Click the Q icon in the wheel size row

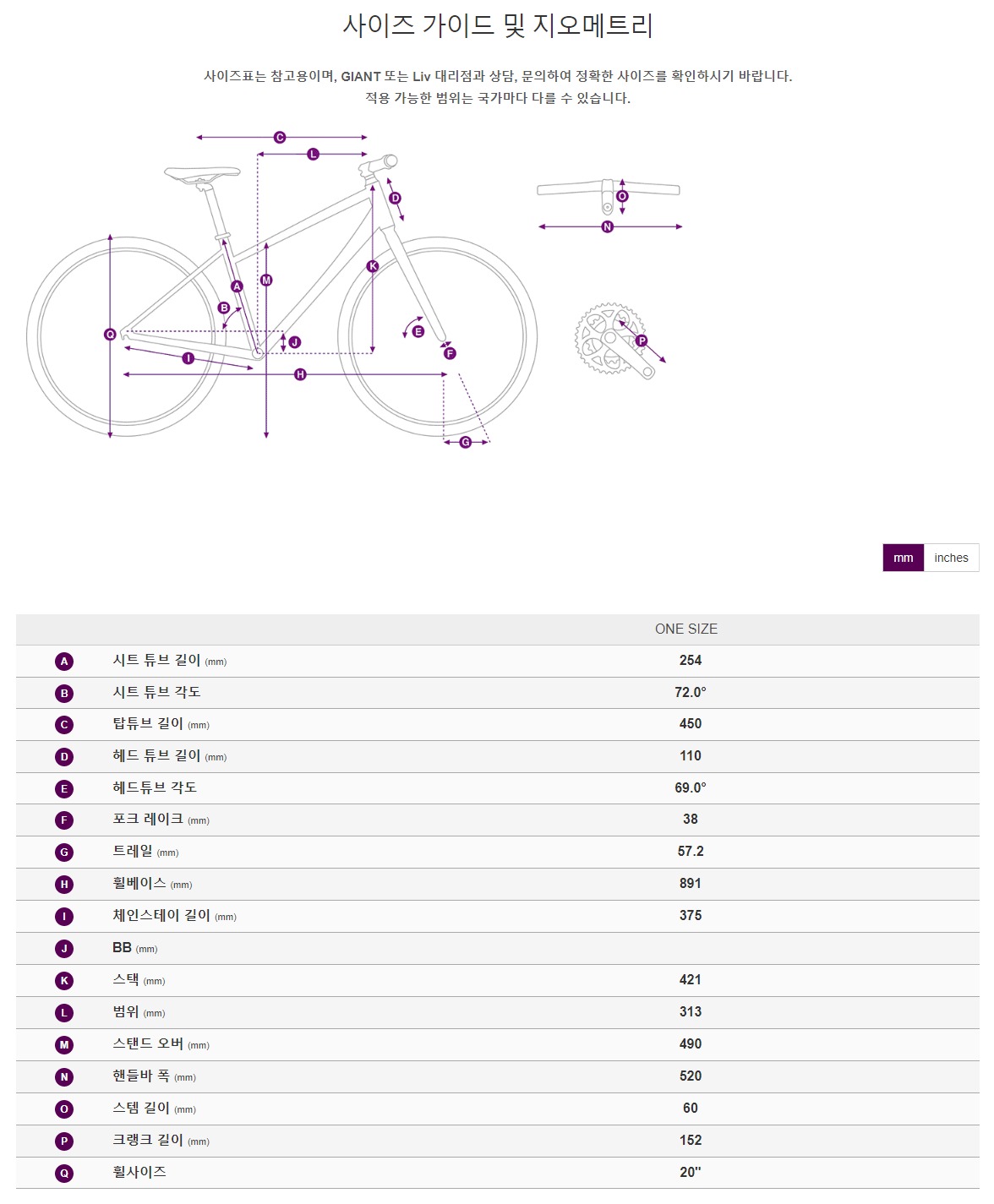coord(64,1174)
